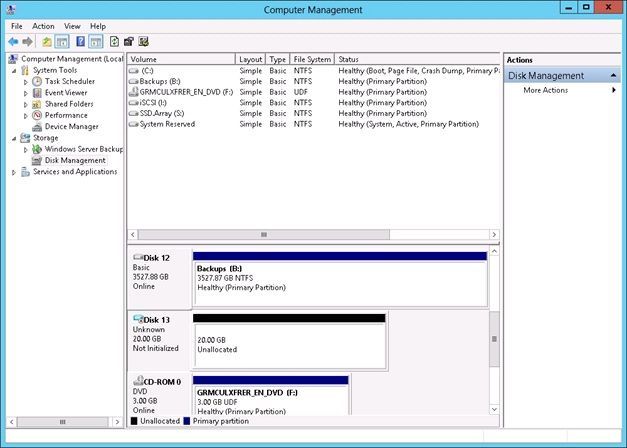Open the blue Help question-mark icon
The width and height of the screenshot is (627, 448).
80,42
